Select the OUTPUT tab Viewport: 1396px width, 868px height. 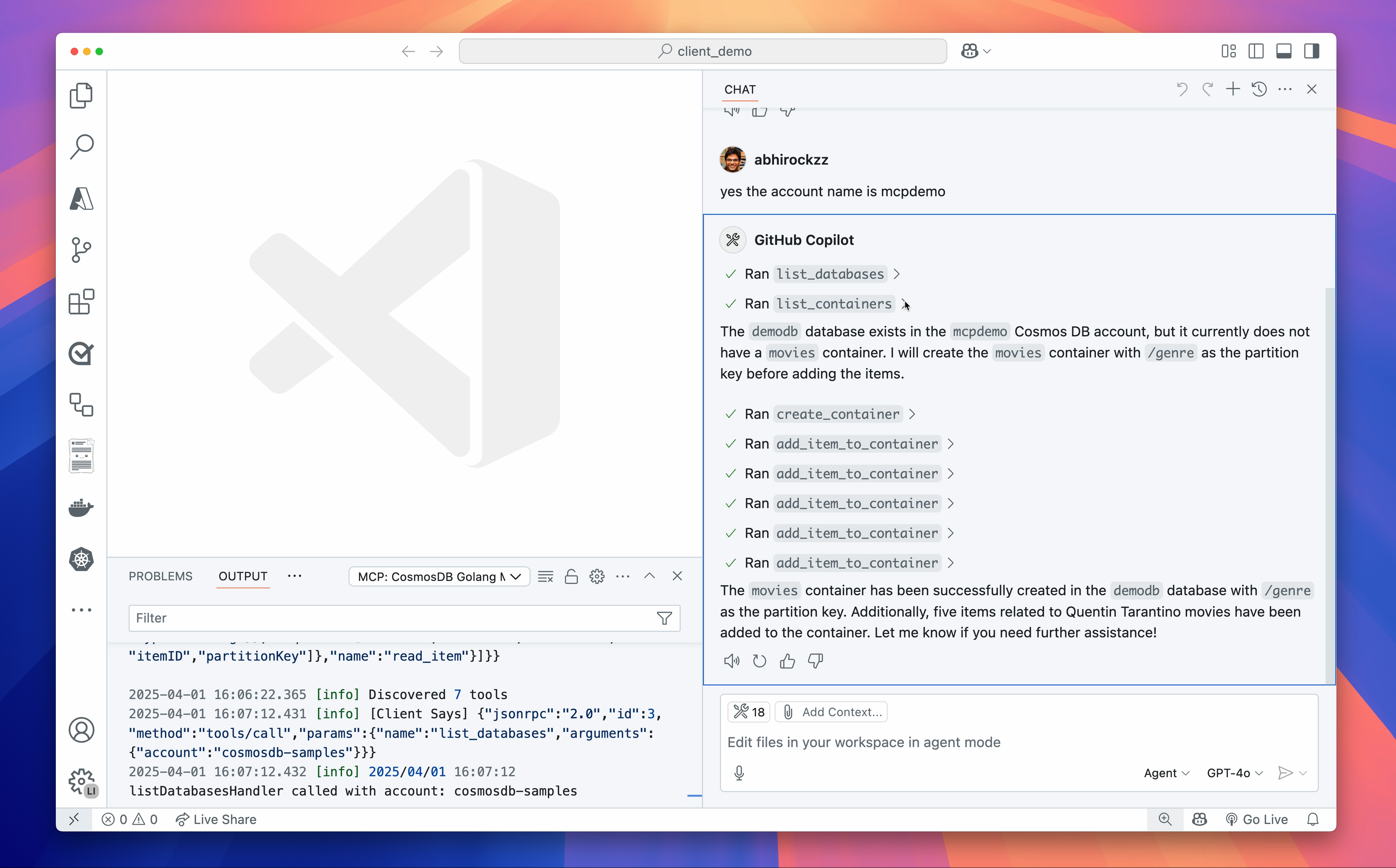click(242, 576)
